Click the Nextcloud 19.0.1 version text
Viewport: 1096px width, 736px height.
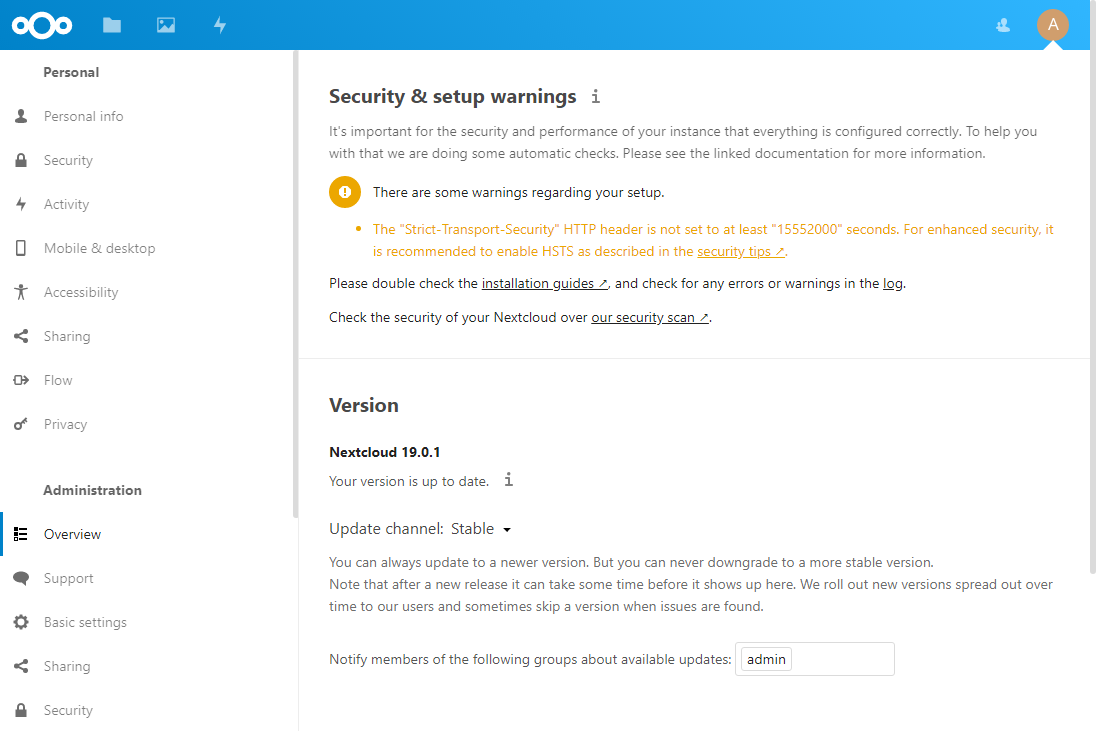[x=384, y=452]
